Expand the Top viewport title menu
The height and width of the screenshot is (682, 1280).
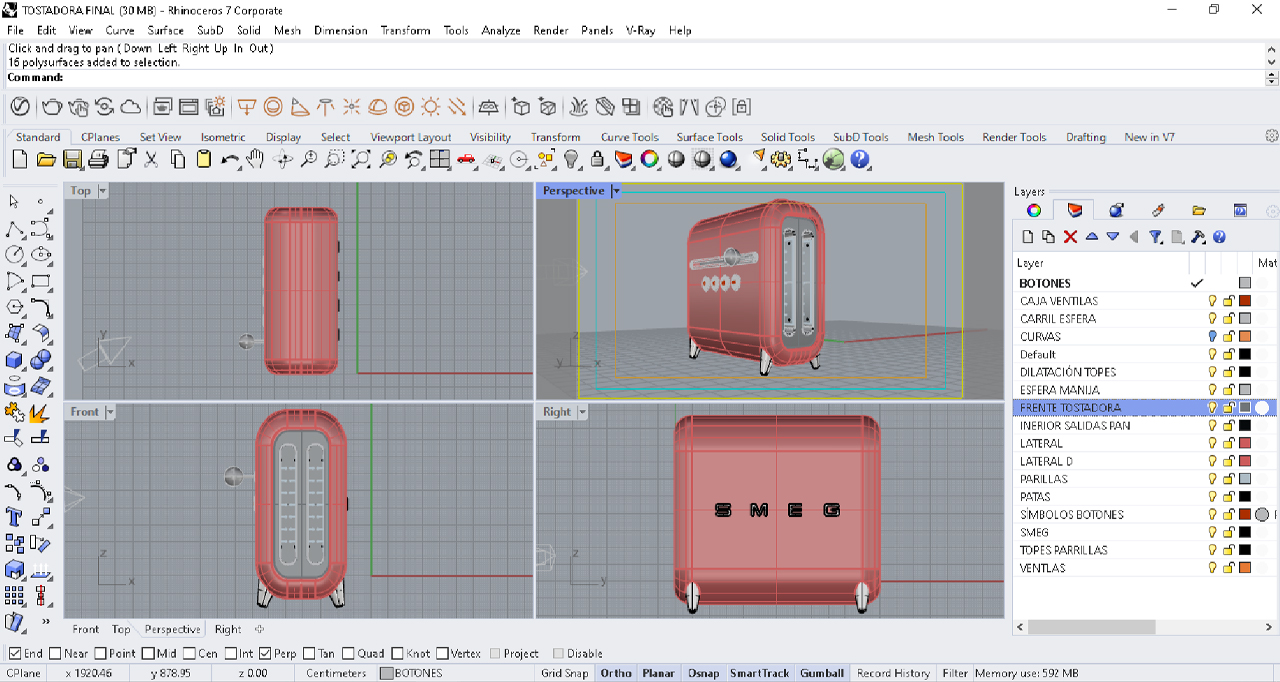pyautogui.click(x=102, y=191)
